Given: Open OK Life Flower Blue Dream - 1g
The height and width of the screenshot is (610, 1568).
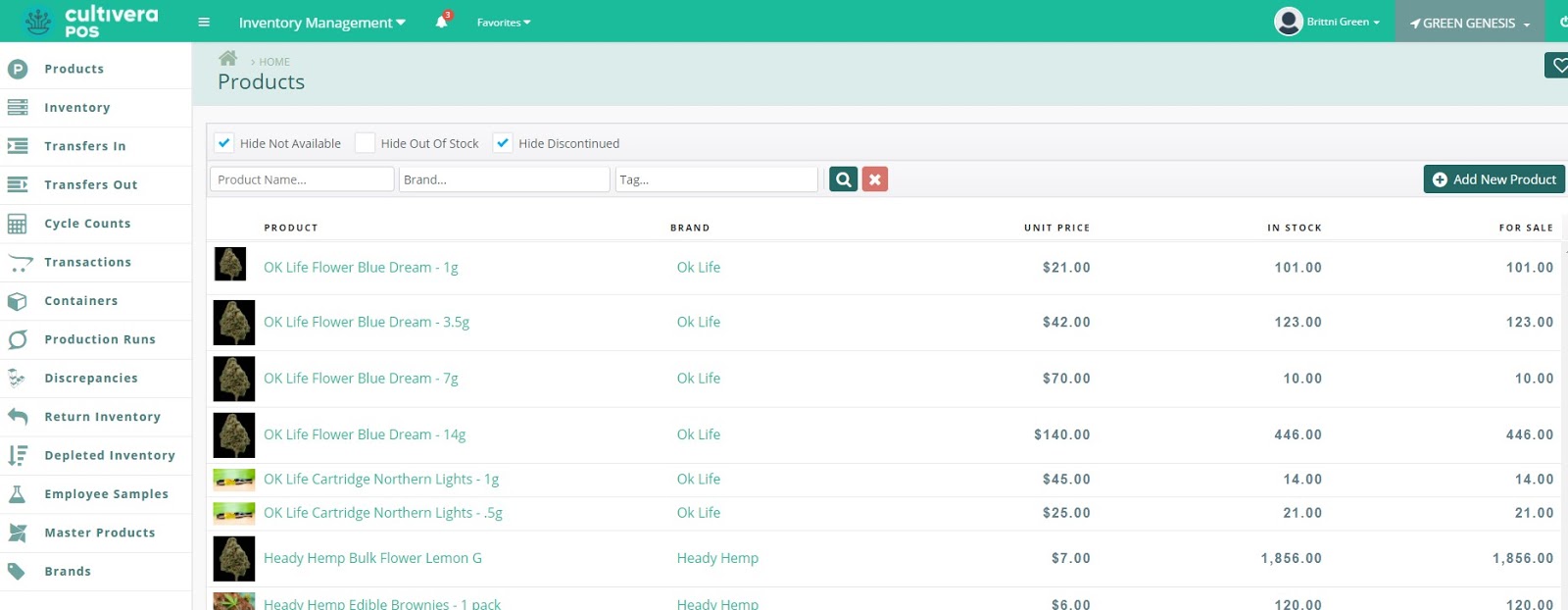Looking at the screenshot, I should [361, 267].
